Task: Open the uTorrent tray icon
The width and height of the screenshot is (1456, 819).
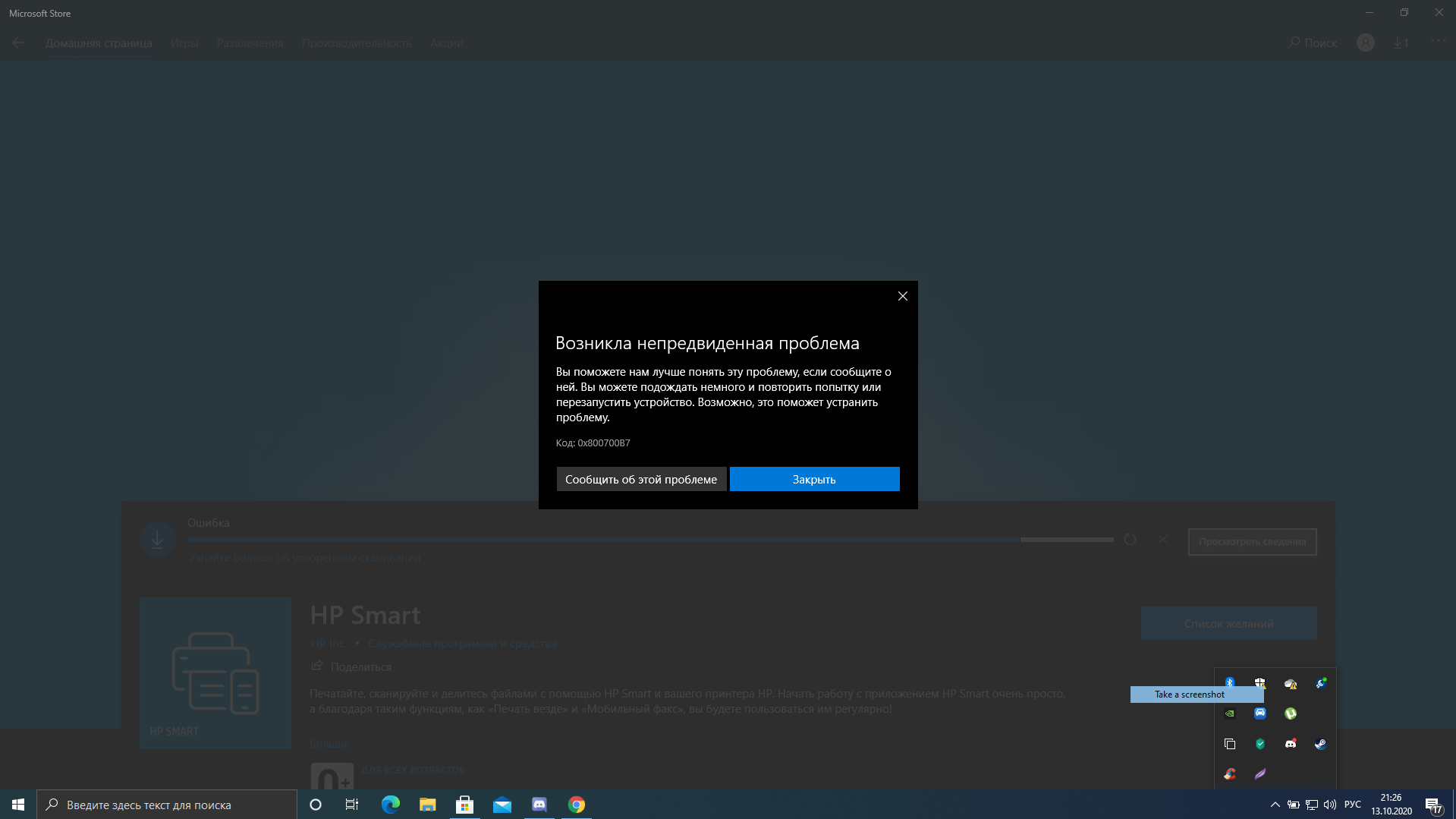Action: tap(1291, 713)
